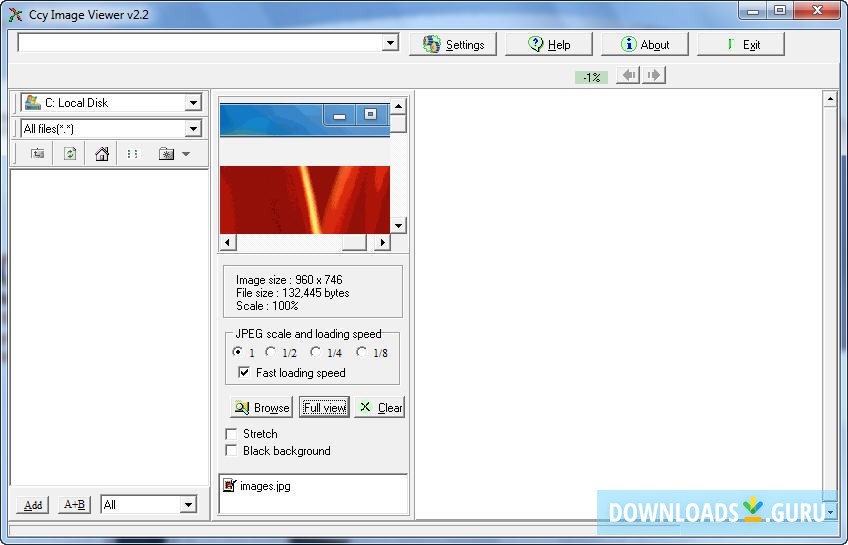Click the preview horizontal scrollbar thumb
The image size is (848, 545).
pyautogui.click(x=354, y=242)
